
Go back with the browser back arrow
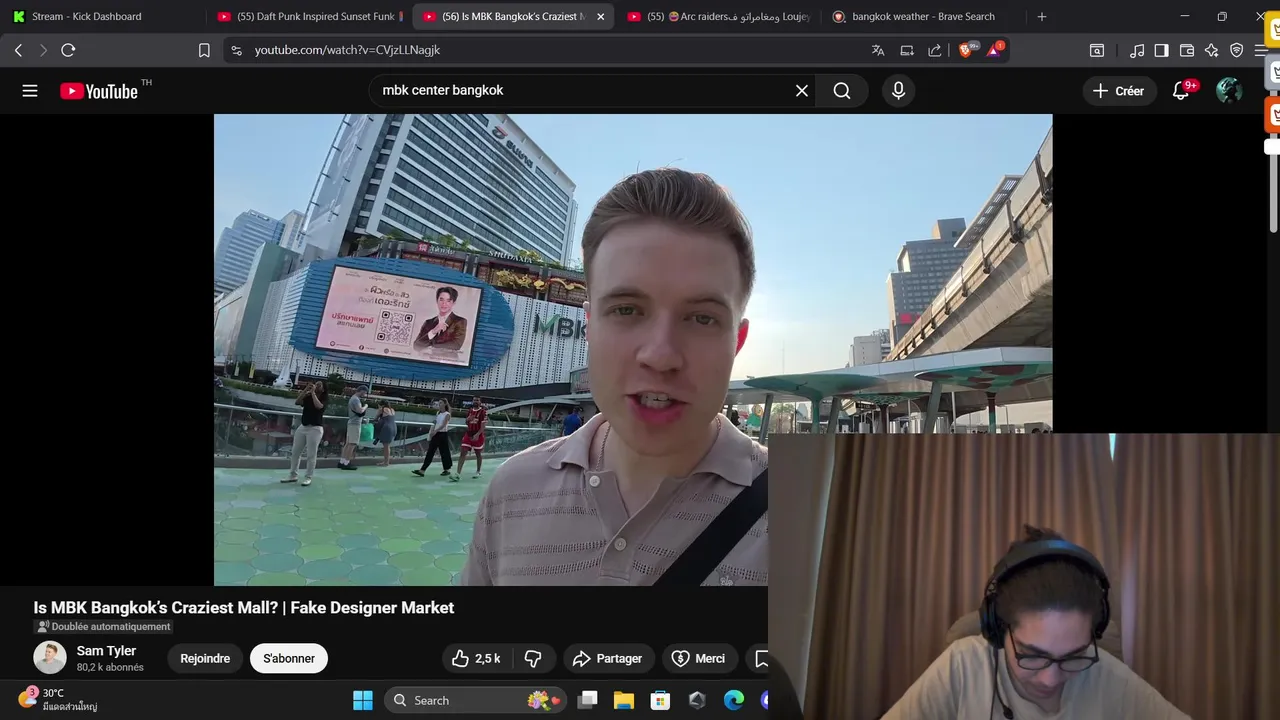[18, 50]
